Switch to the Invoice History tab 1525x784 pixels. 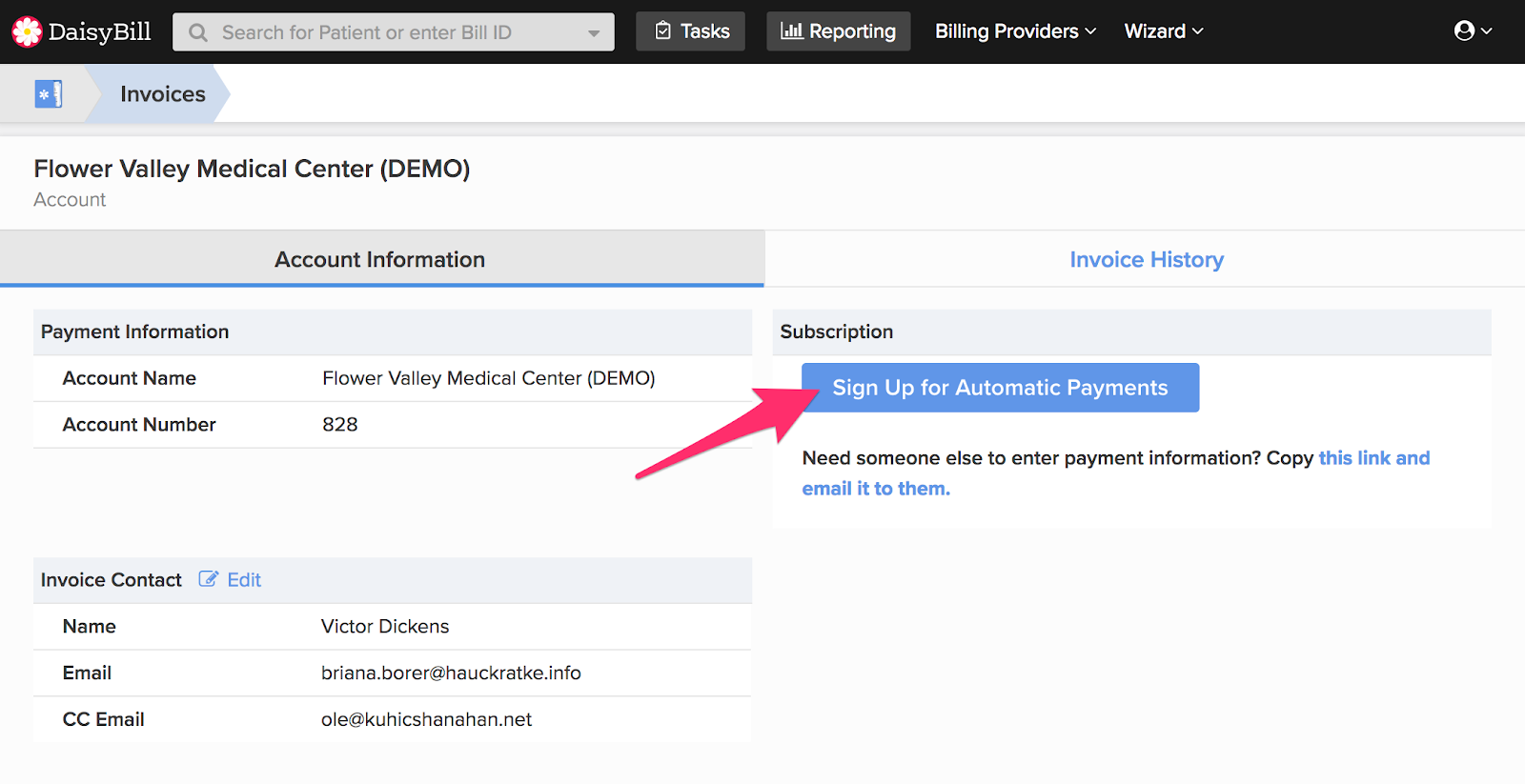coord(1146,259)
